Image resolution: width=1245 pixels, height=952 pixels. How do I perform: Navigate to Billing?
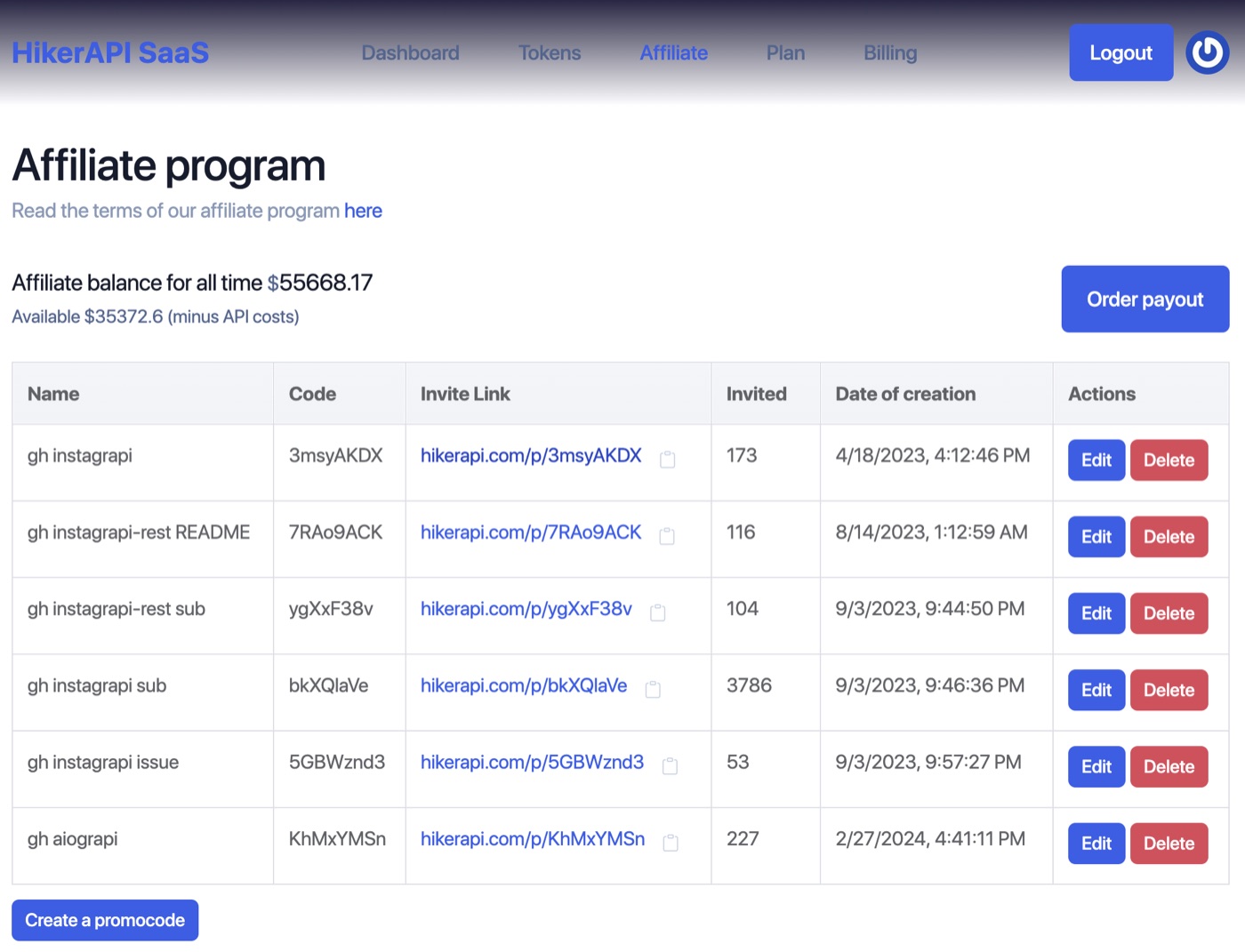pyautogui.click(x=890, y=52)
